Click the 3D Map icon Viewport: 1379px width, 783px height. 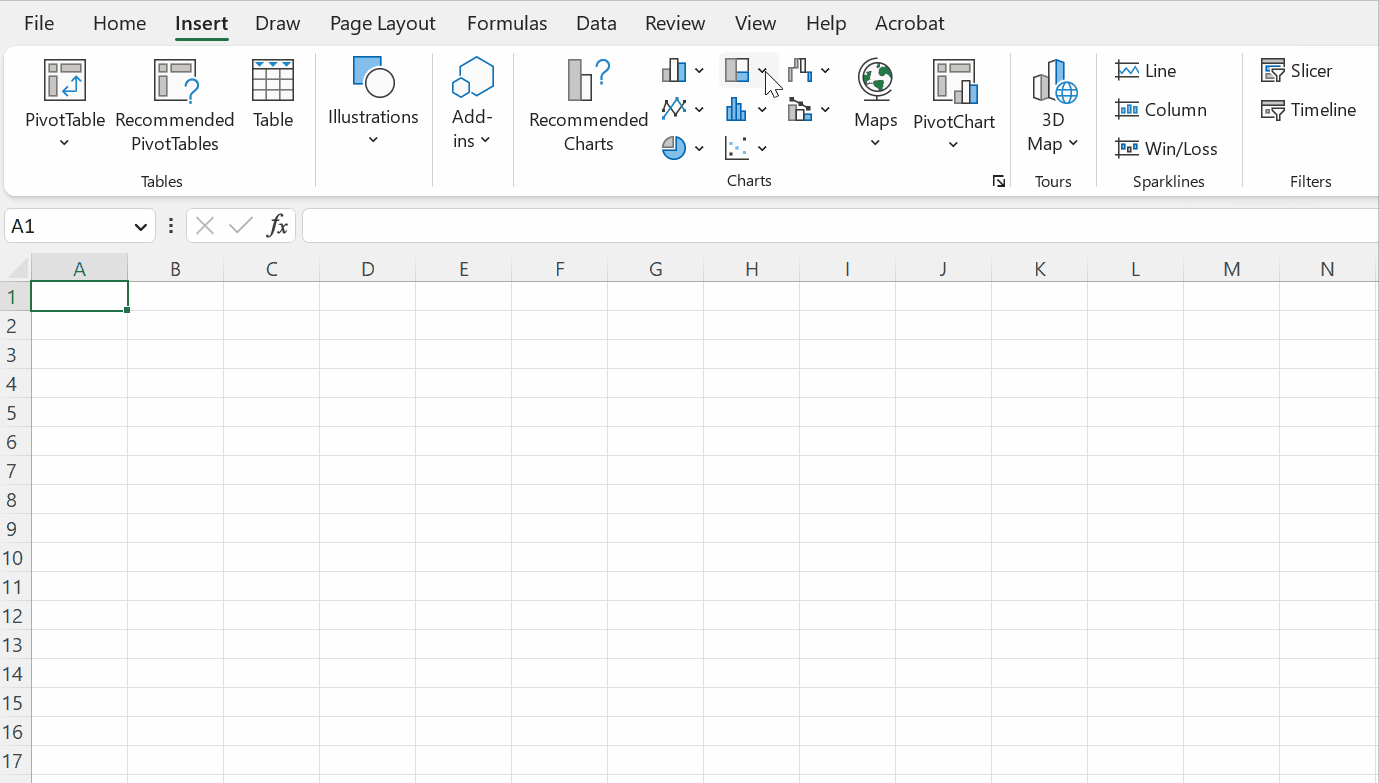[1054, 80]
